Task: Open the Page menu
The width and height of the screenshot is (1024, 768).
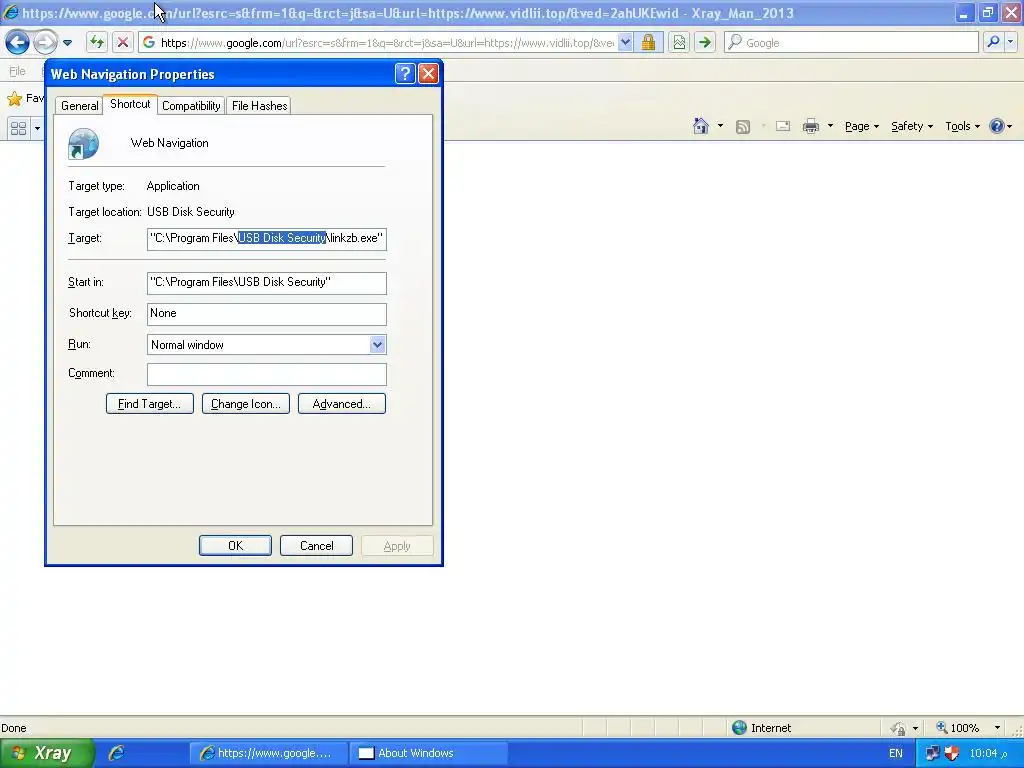Action: (x=862, y=127)
